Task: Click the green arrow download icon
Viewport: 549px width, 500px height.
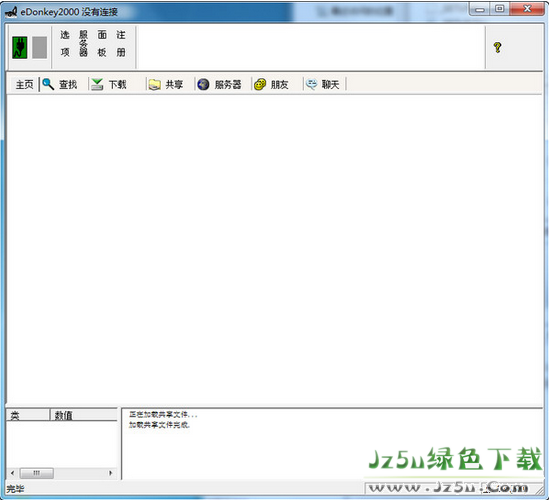Action: click(97, 84)
